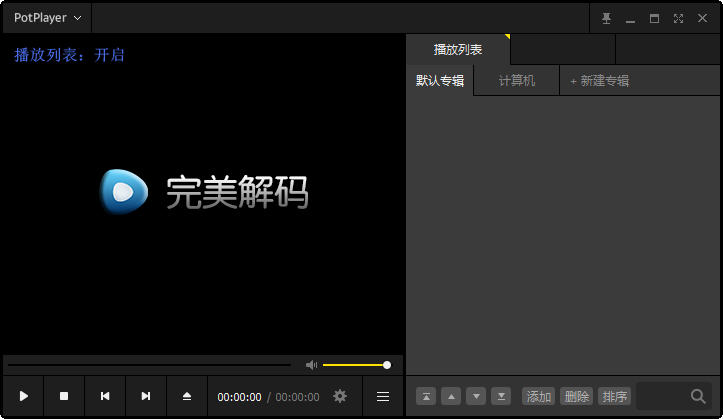Move the selected playlist item up
This screenshot has height=419, width=723.
(x=451, y=396)
